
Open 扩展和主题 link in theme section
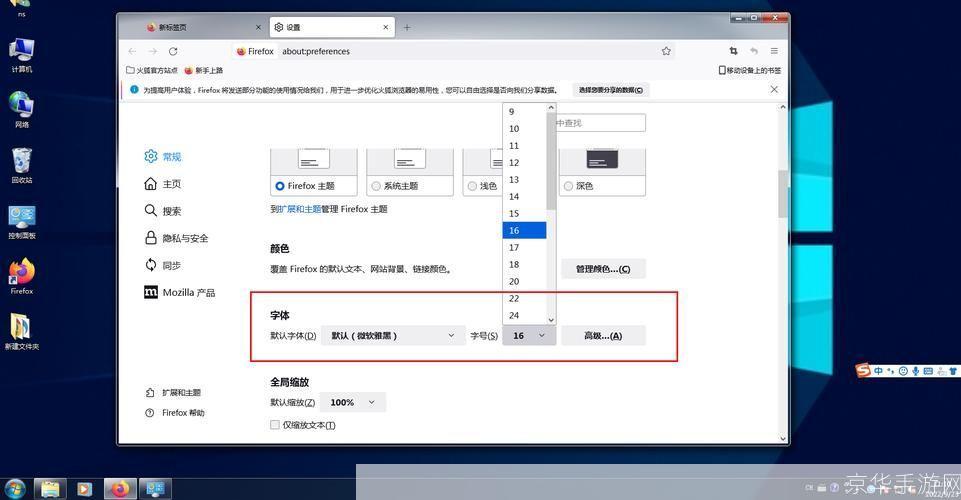coord(300,209)
